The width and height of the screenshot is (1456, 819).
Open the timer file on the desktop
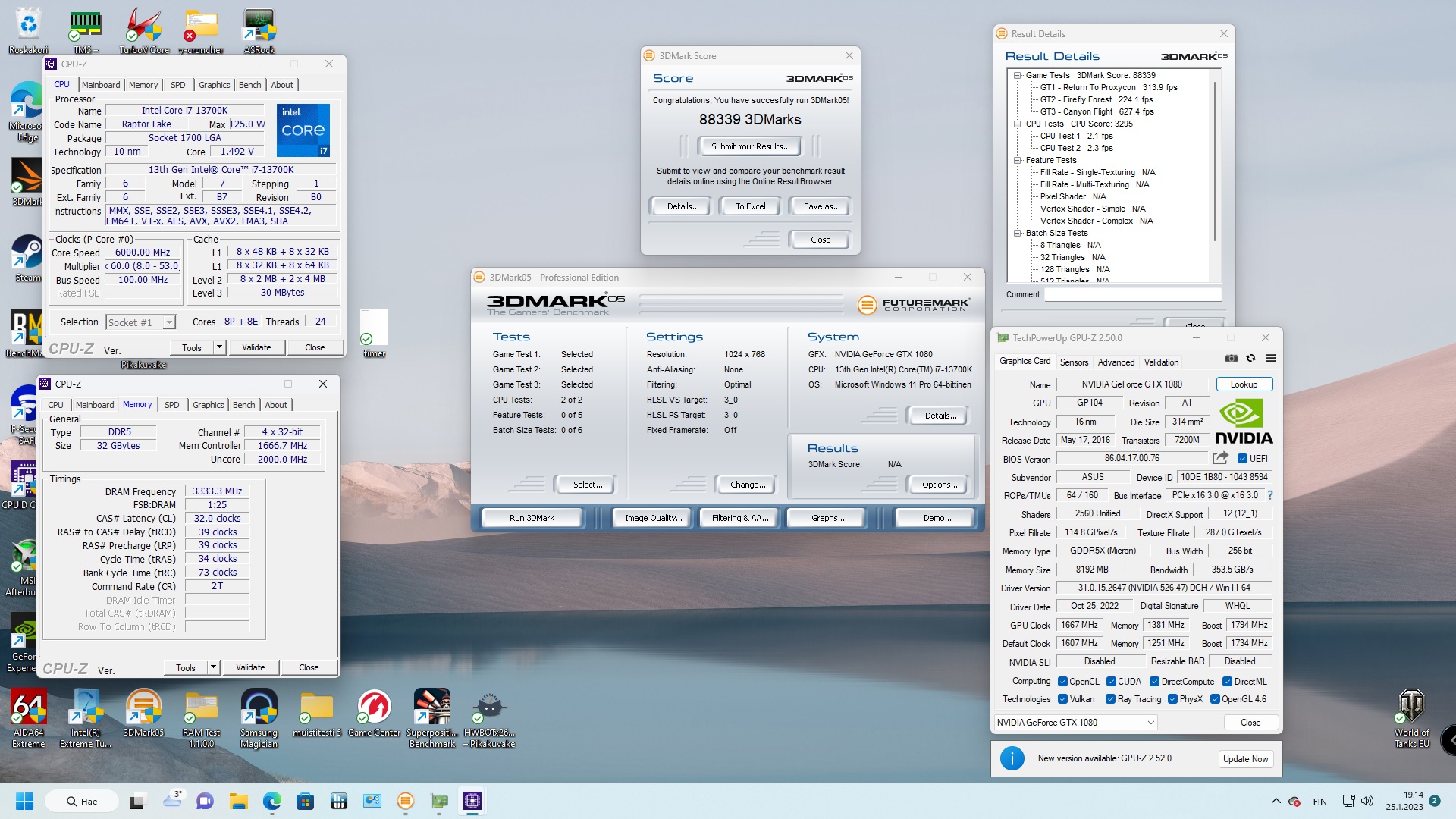point(374,334)
